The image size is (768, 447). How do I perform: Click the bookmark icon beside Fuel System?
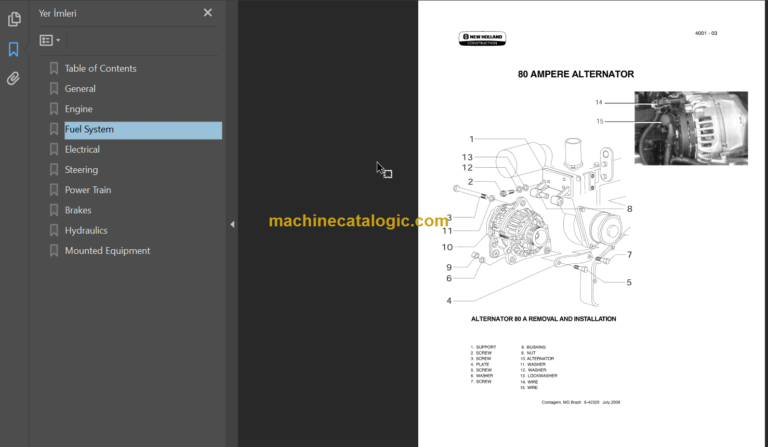(x=54, y=129)
